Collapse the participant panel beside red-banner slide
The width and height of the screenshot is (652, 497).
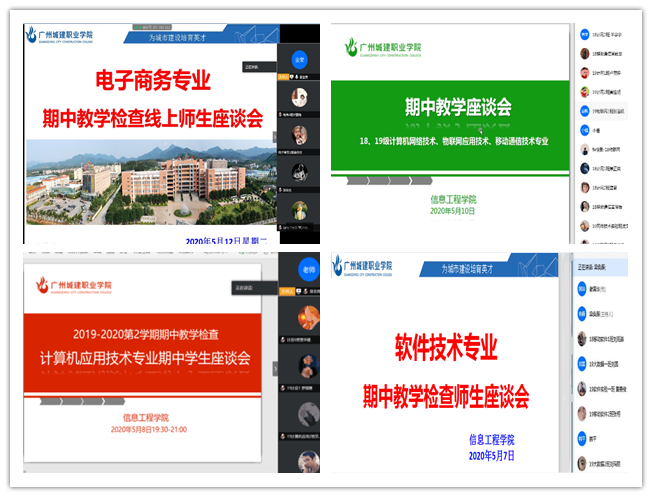tap(276, 368)
